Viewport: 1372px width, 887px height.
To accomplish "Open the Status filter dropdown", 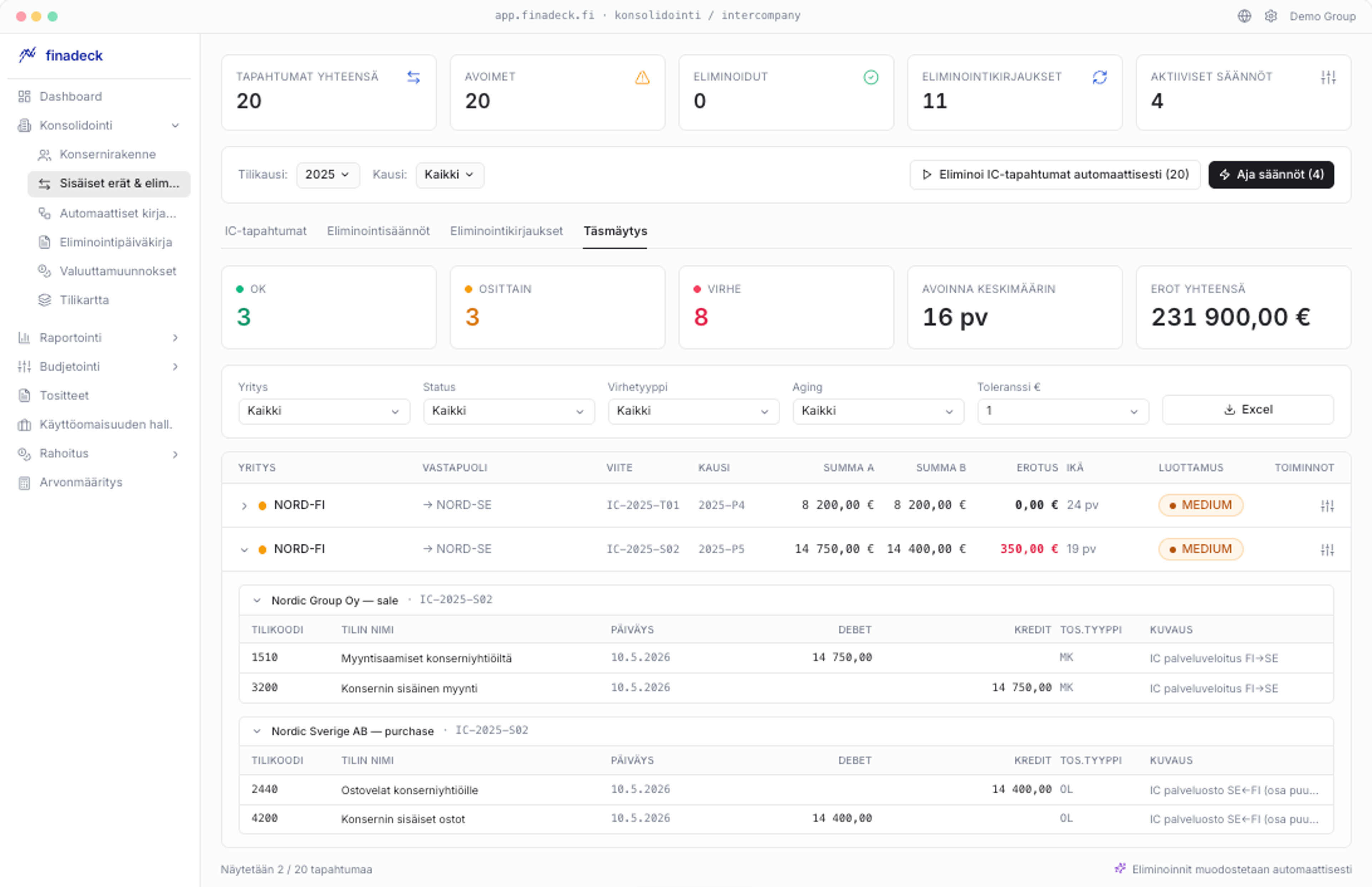I will coord(508,411).
